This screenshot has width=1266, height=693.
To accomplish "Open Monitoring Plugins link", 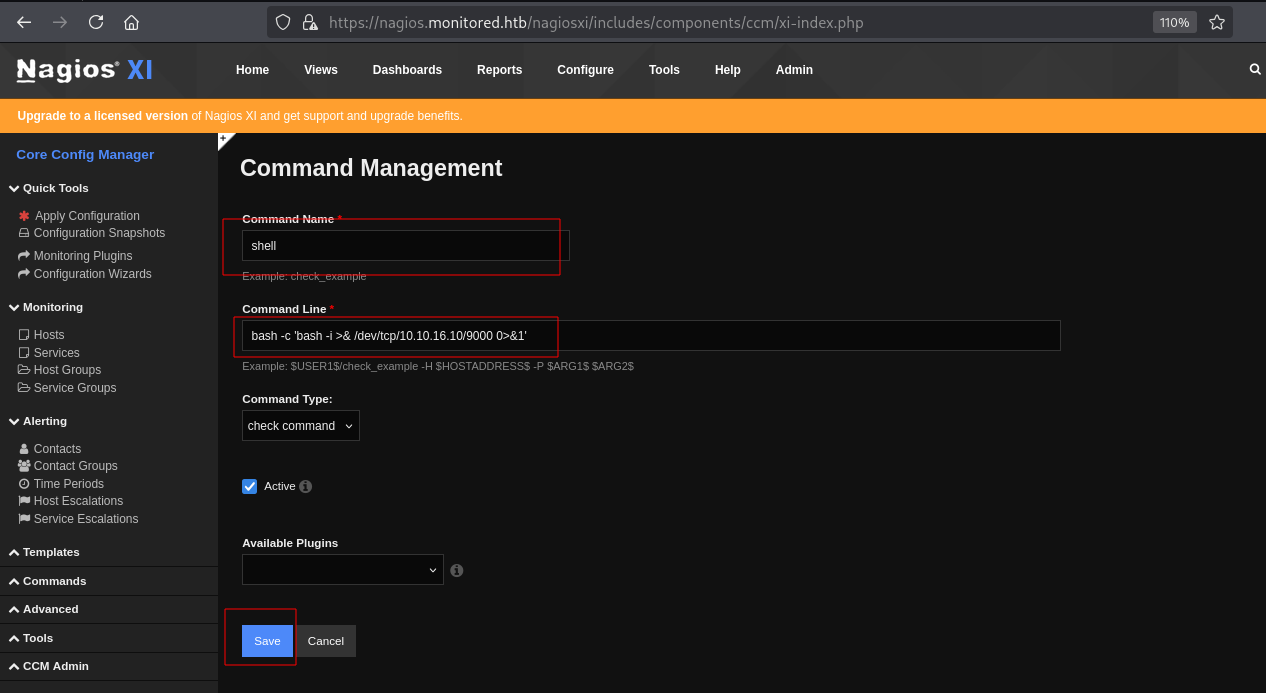I will [x=83, y=256].
